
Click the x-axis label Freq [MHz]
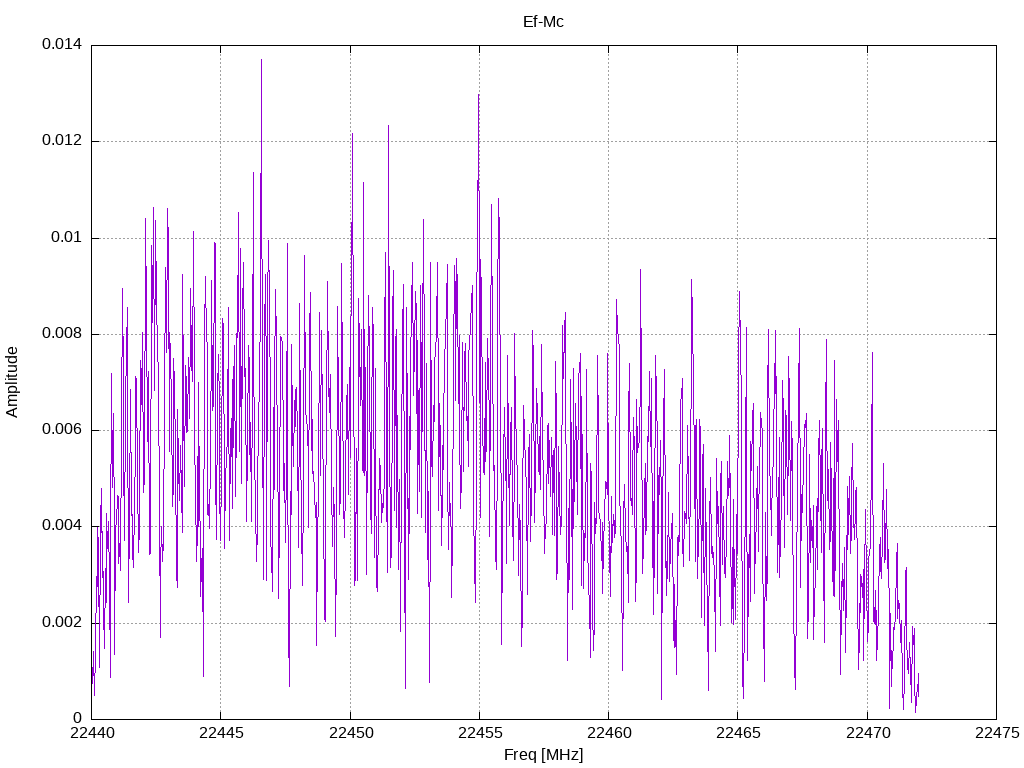(543, 755)
